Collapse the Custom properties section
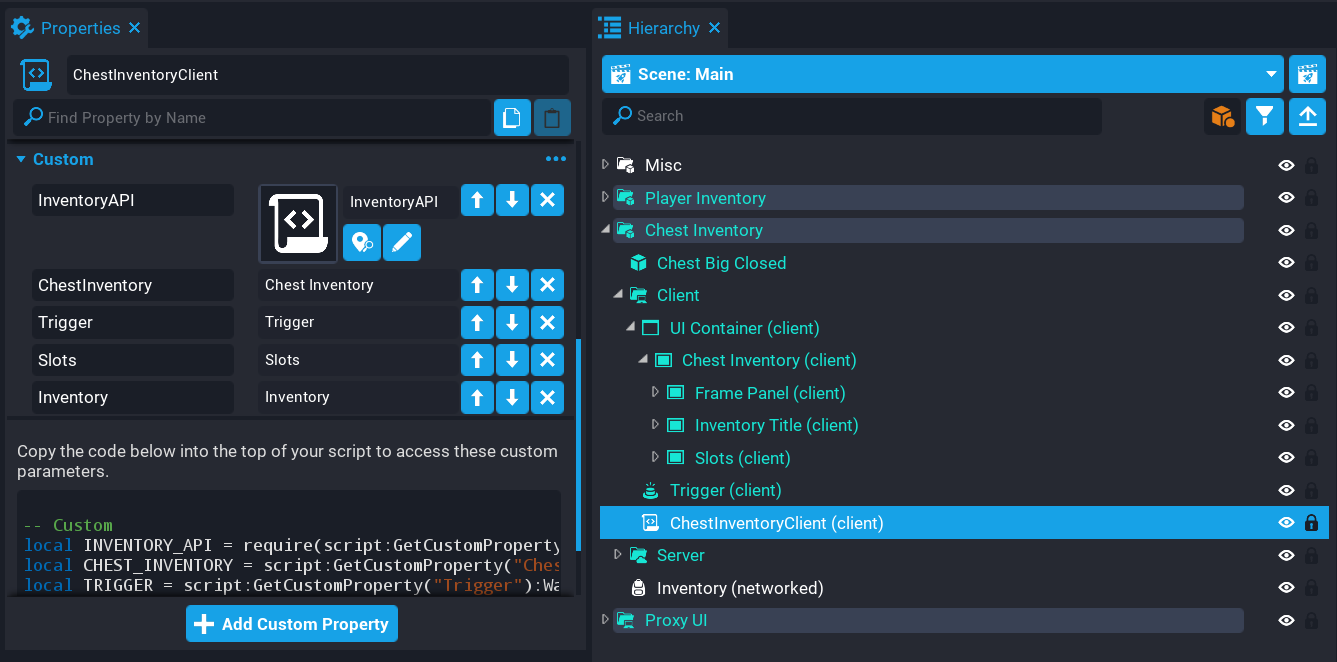Screen dimensions: 1337x662 tap(21, 160)
